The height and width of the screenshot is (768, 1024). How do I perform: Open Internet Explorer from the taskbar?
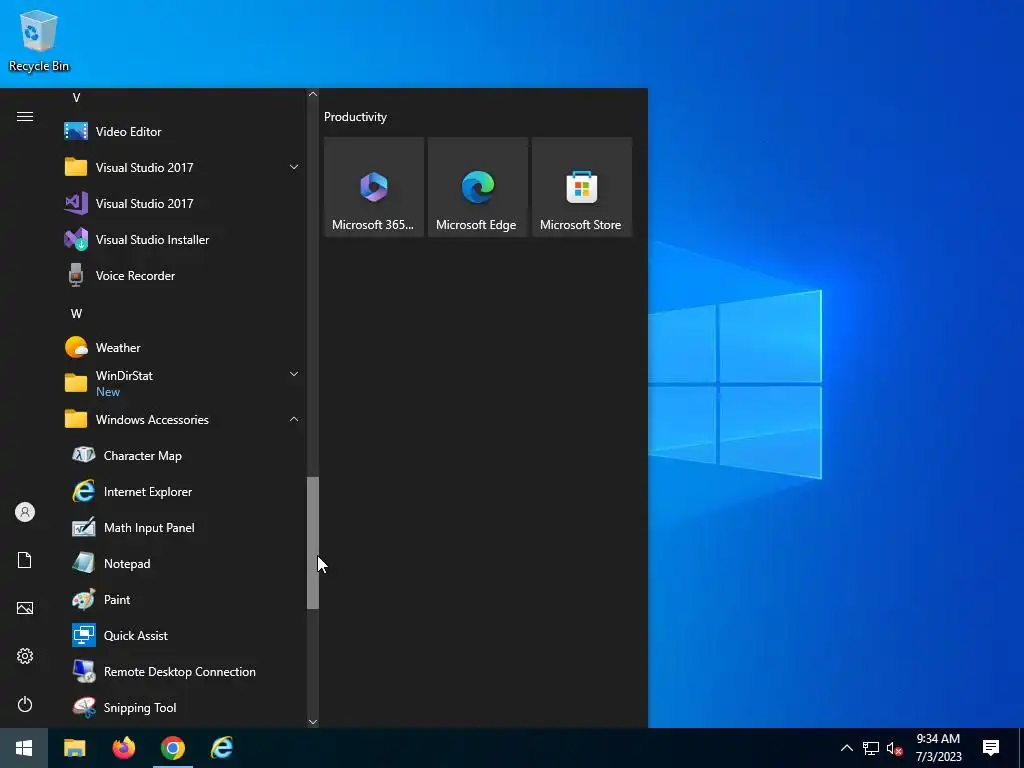click(x=222, y=748)
